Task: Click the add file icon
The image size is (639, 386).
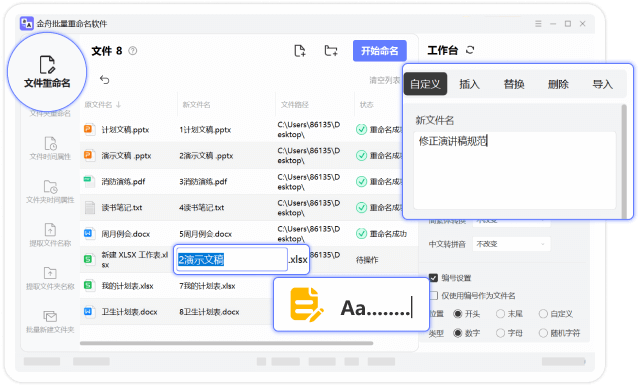Action: point(300,51)
